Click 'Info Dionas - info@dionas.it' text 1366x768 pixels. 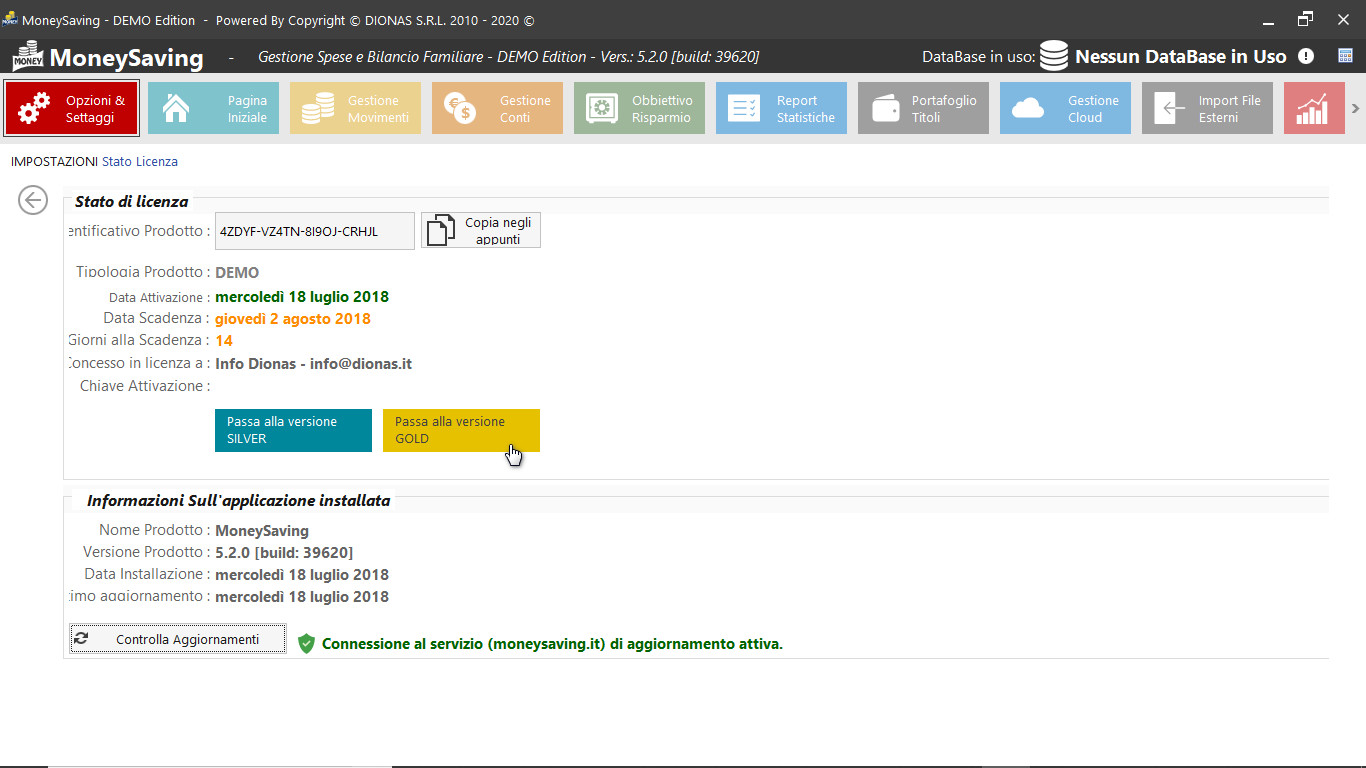click(x=314, y=364)
